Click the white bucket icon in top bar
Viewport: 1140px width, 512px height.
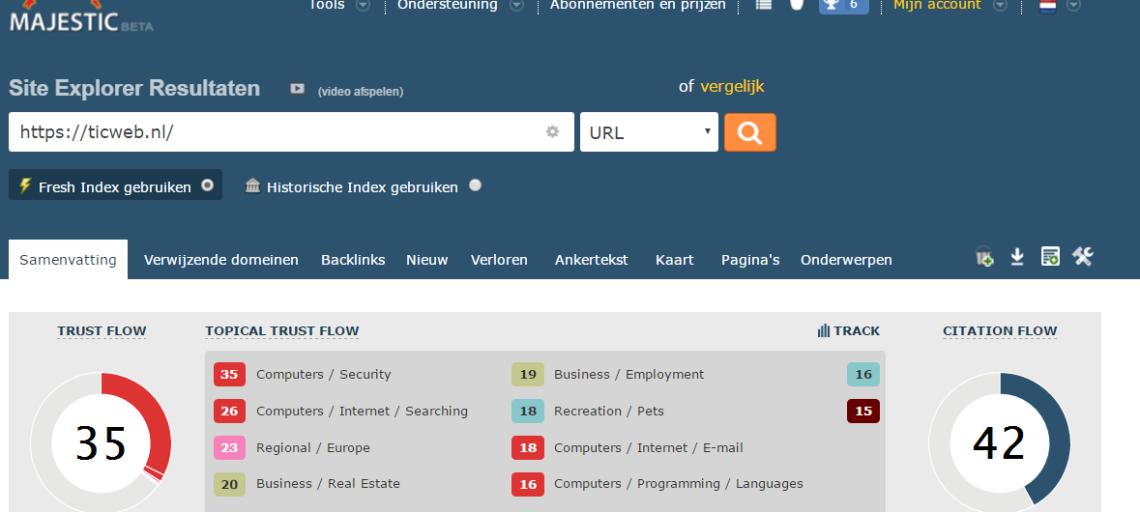click(x=798, y=4)
